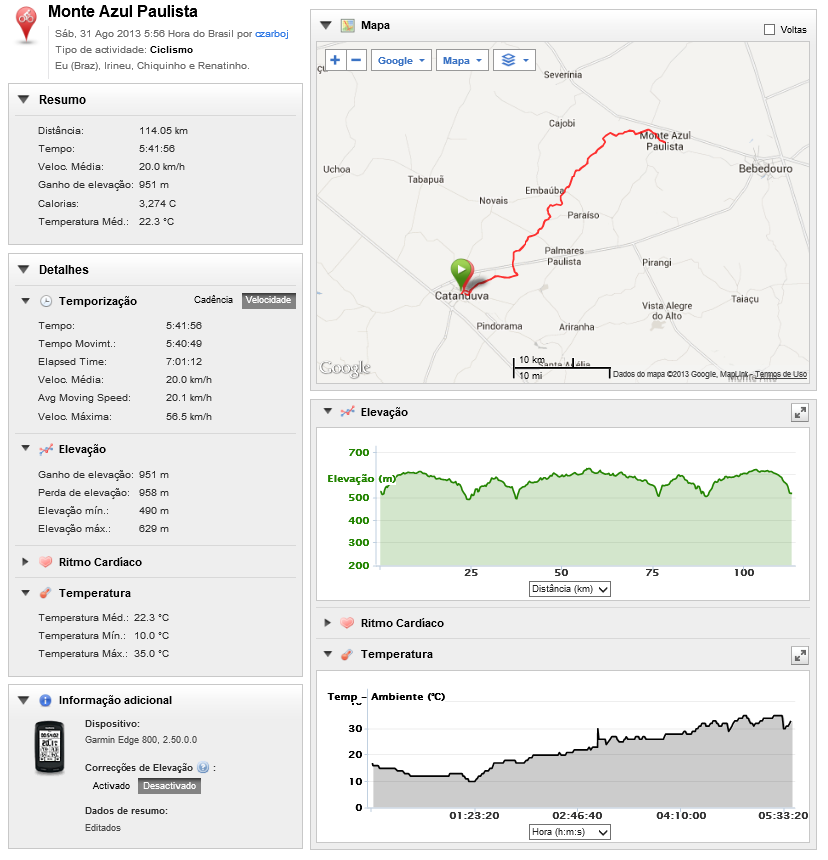This screenshot has height=860, width=828.
Task: Change the Hora (h:m:s) axis selector
Action: click(x=570, y=831)
